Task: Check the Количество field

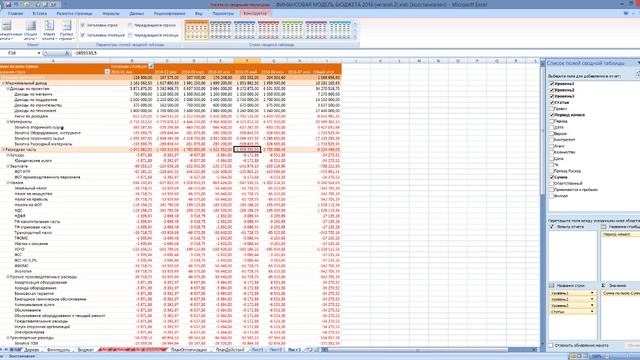Action: click(x=552, y=152)
